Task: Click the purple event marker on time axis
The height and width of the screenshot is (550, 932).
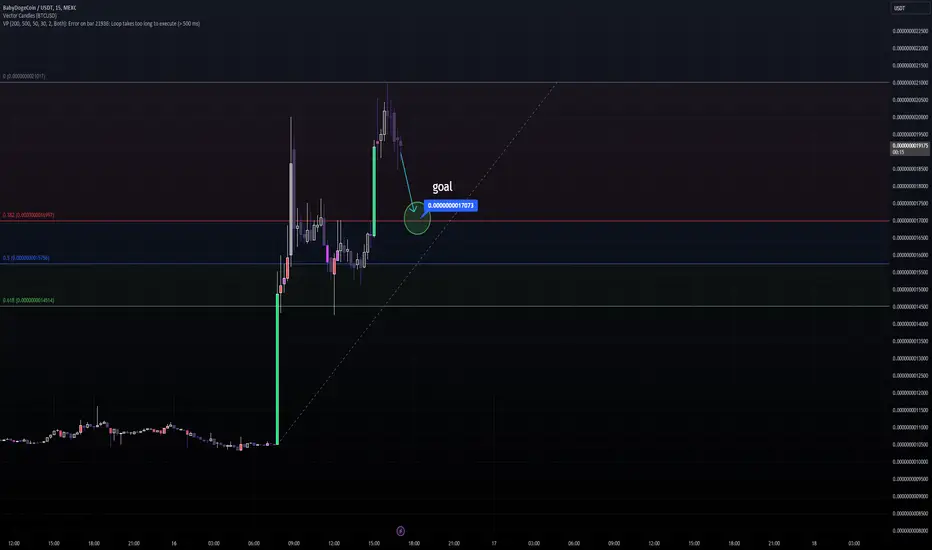Action: click(x=401, y=531)
